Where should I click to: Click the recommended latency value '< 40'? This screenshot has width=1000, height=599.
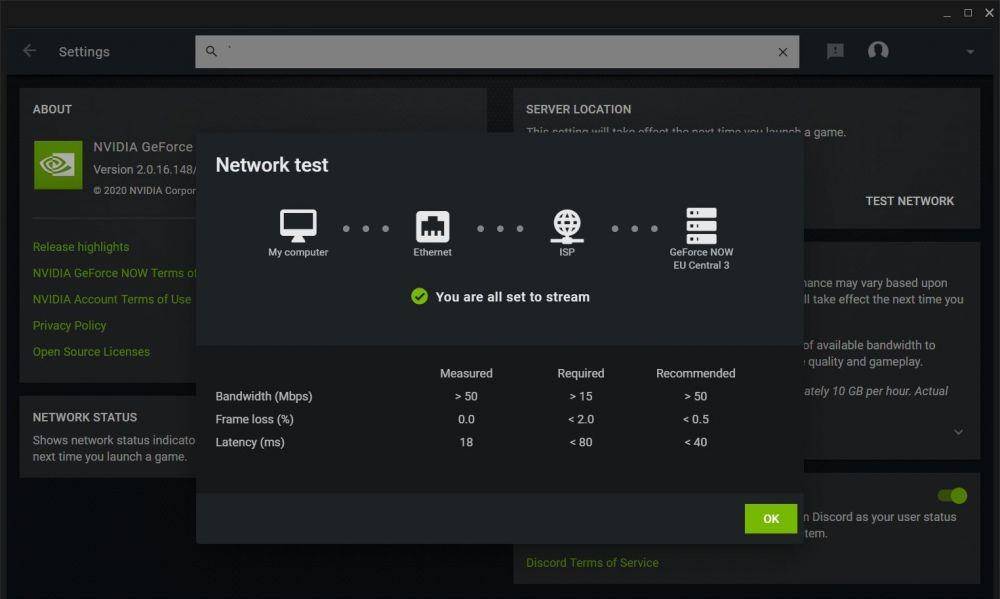point(695,442)
